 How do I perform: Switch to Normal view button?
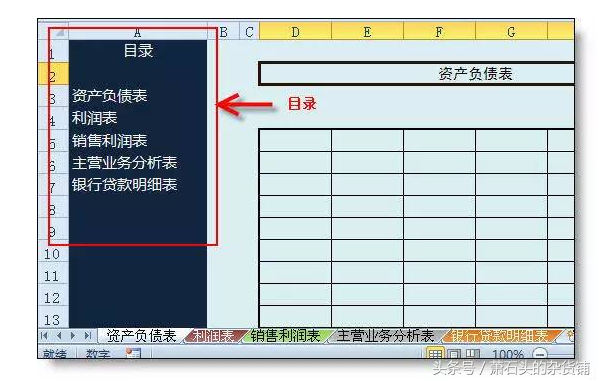point(435,353)
